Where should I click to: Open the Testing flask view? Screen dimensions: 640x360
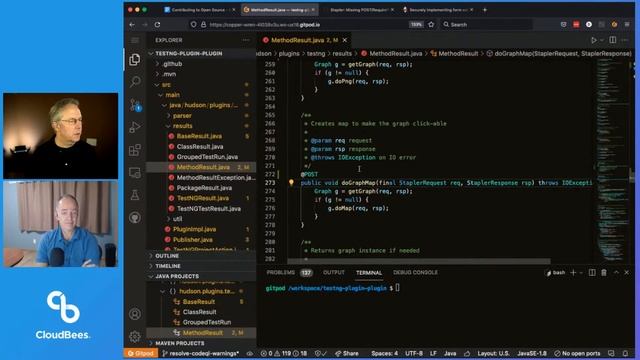135,195
